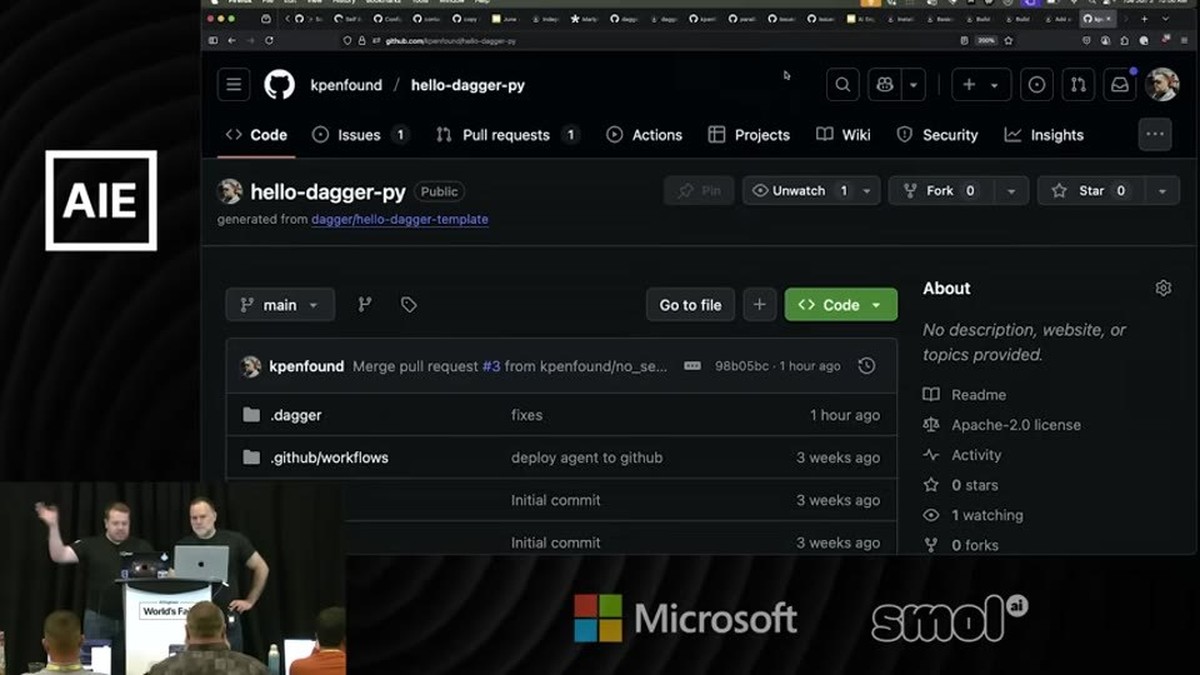This screenshot has height=675, width=1200.
Task: View branches via branch icon
Action: coord(365,305)
